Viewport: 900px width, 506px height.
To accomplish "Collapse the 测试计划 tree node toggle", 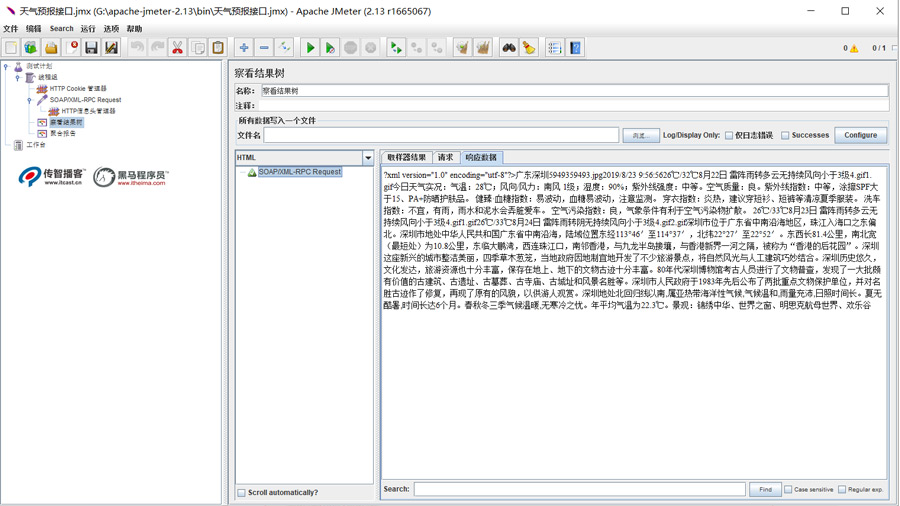I will pyautogui.click(x=6, y=67).
